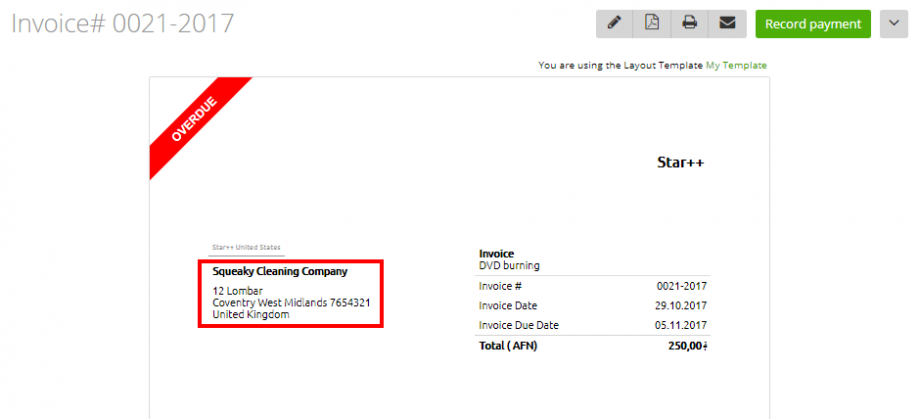The image size is (920, 419).
Task: Click the DVD burning invoice subject
Action: [x=509, y=266]
